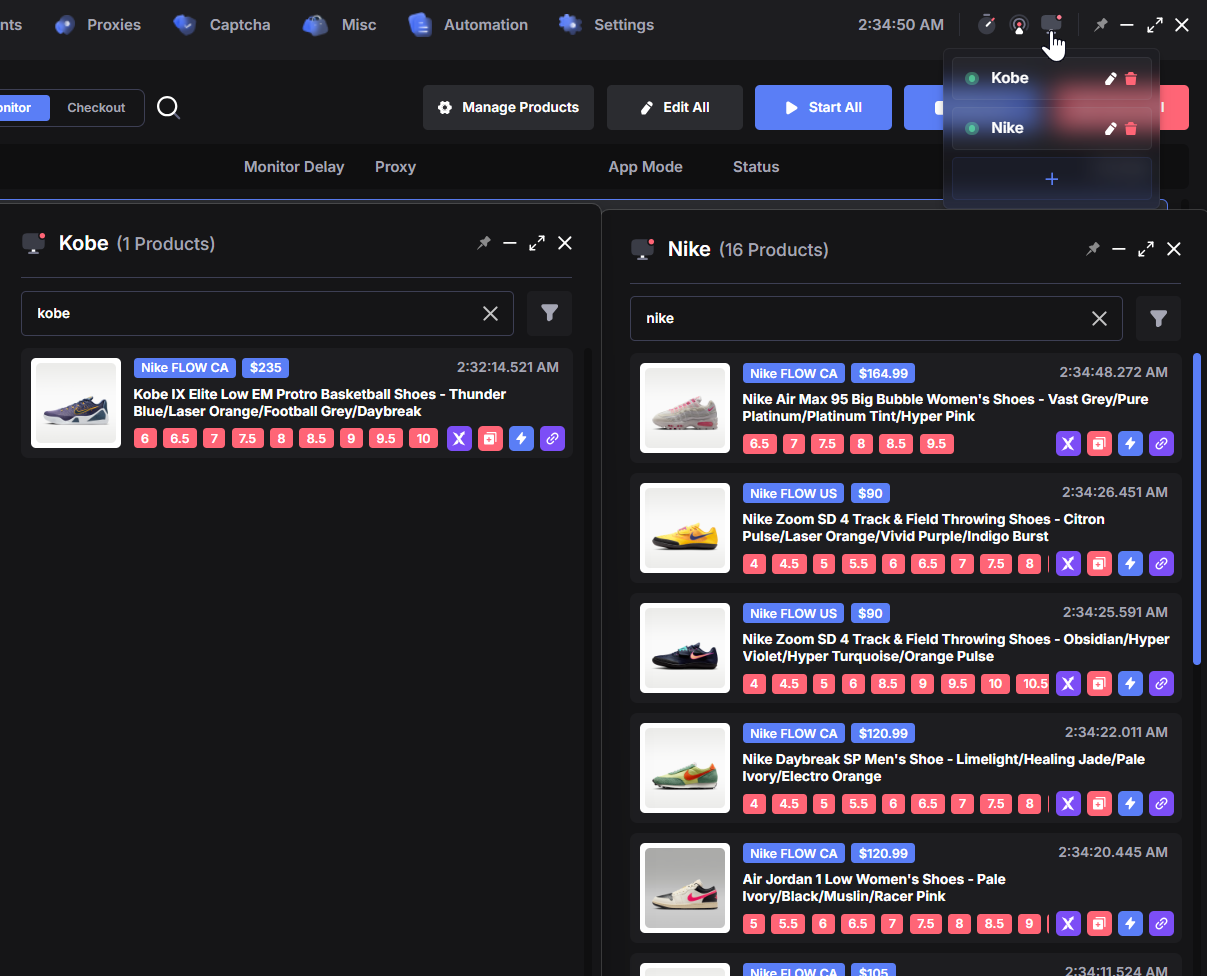Go to the Automation tab

point(467,25)
